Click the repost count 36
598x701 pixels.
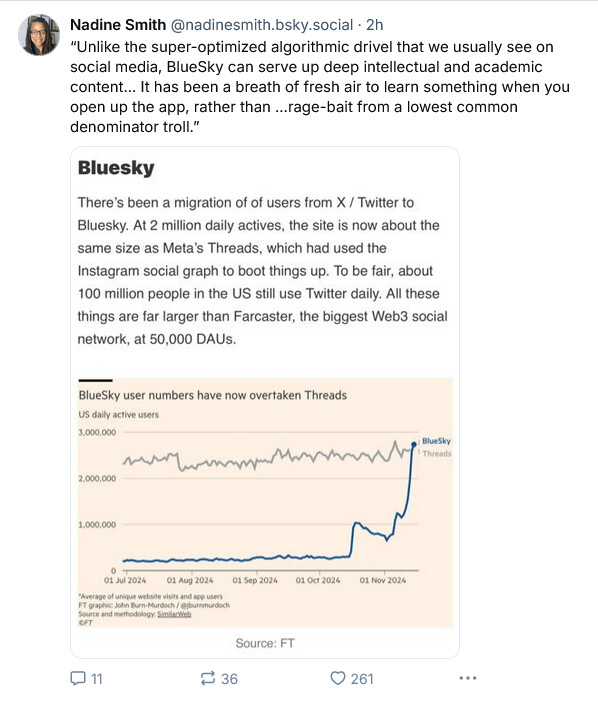tap(229, 679)
